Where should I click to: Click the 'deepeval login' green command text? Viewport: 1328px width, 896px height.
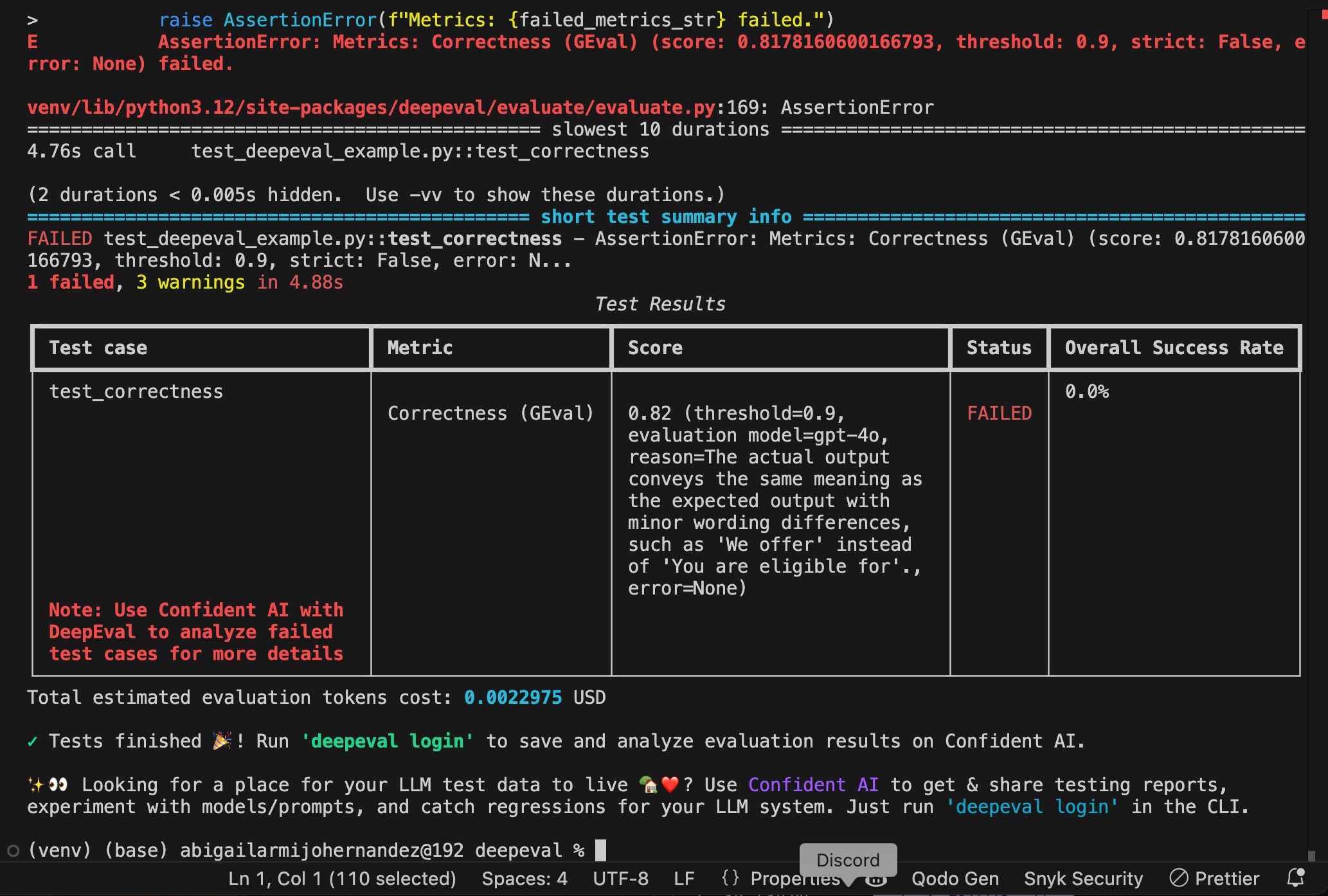pyautogui.click(x=388, y=741)
